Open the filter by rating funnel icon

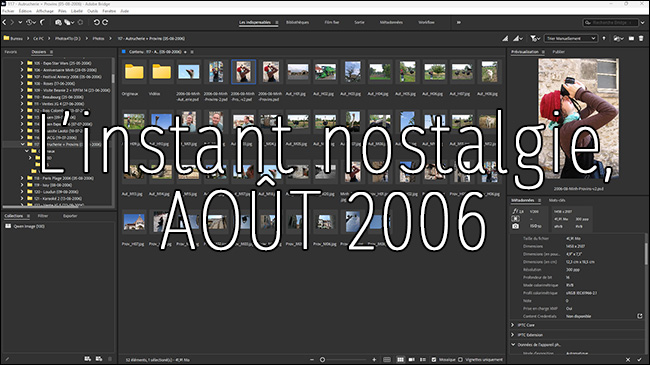click(534, 39)
